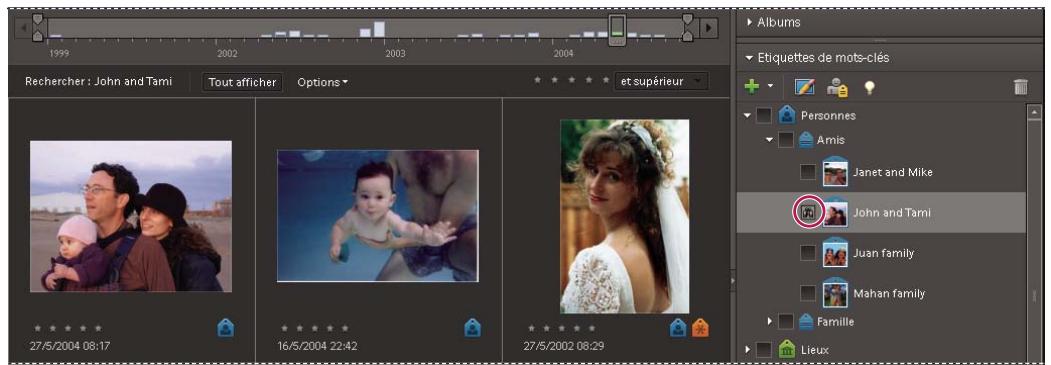1051x365 pixels.
Task: Click the Amis sub-category tag icon
Action: click(x=806, y=140)
